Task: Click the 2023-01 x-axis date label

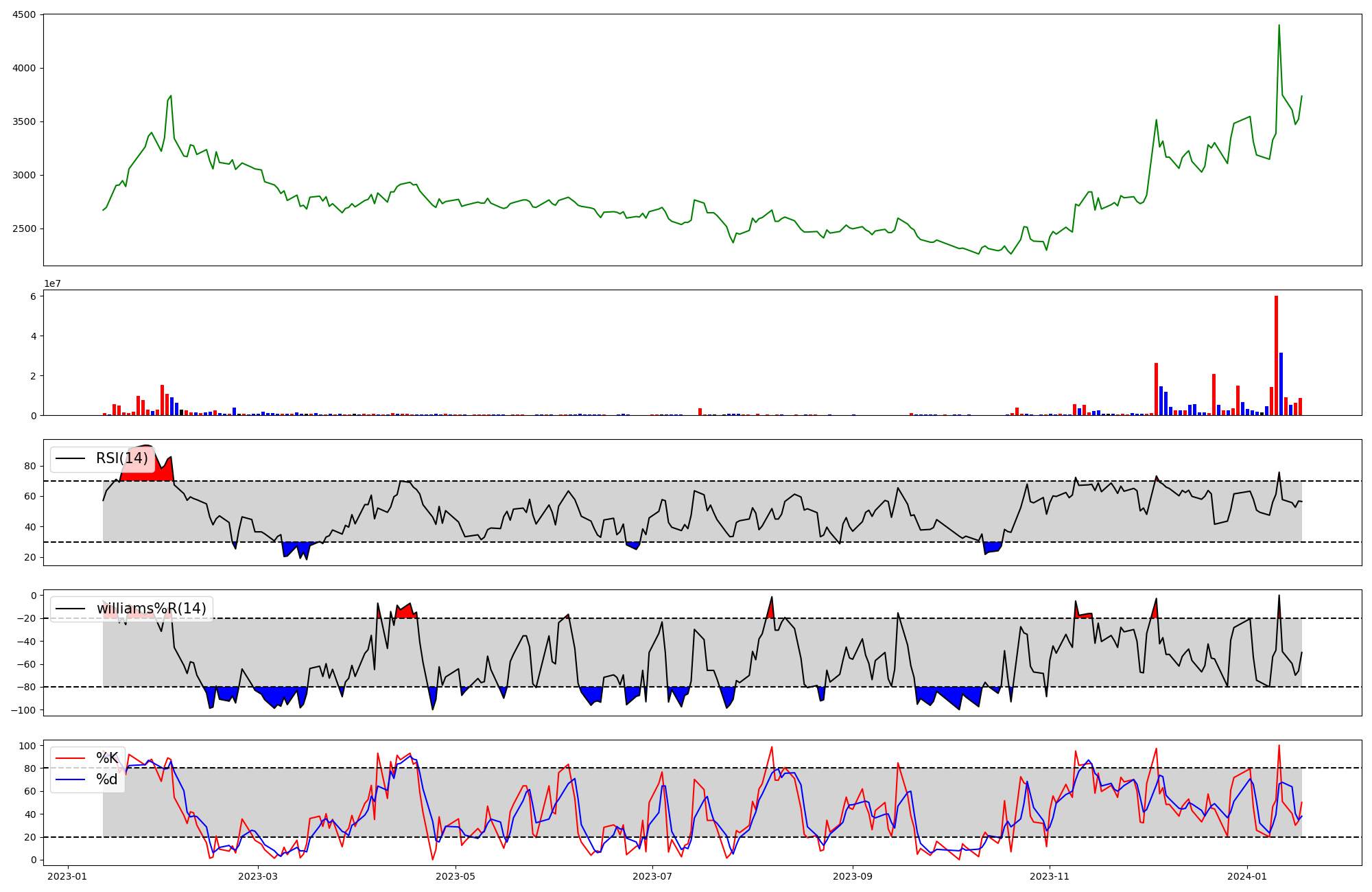Action: (67, 876)
